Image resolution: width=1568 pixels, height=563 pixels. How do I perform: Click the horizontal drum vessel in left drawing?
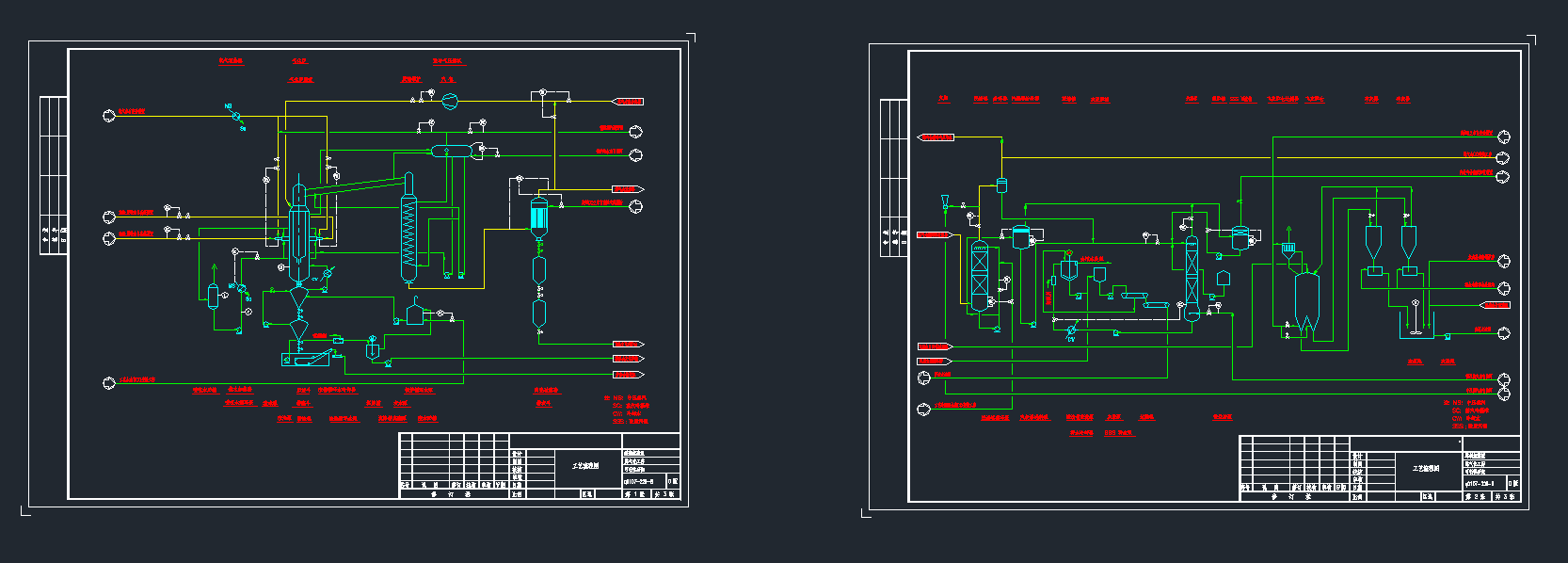pos(452,151)
